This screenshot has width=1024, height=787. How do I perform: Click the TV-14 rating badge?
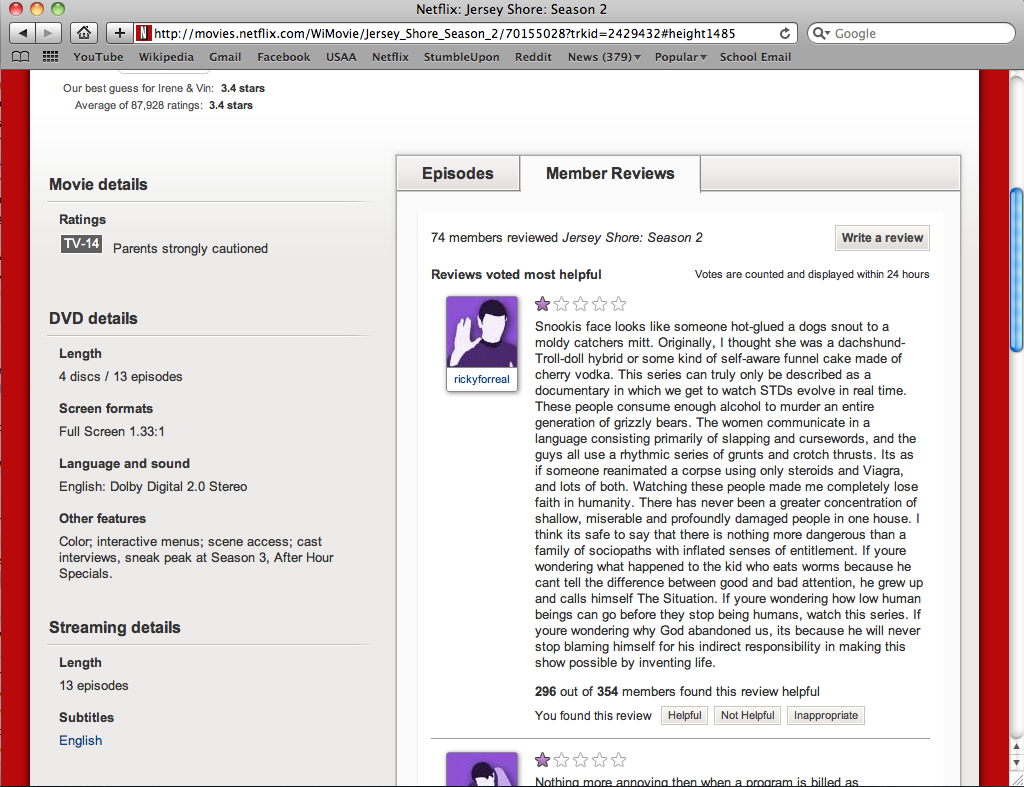click(x=81, y=244)
